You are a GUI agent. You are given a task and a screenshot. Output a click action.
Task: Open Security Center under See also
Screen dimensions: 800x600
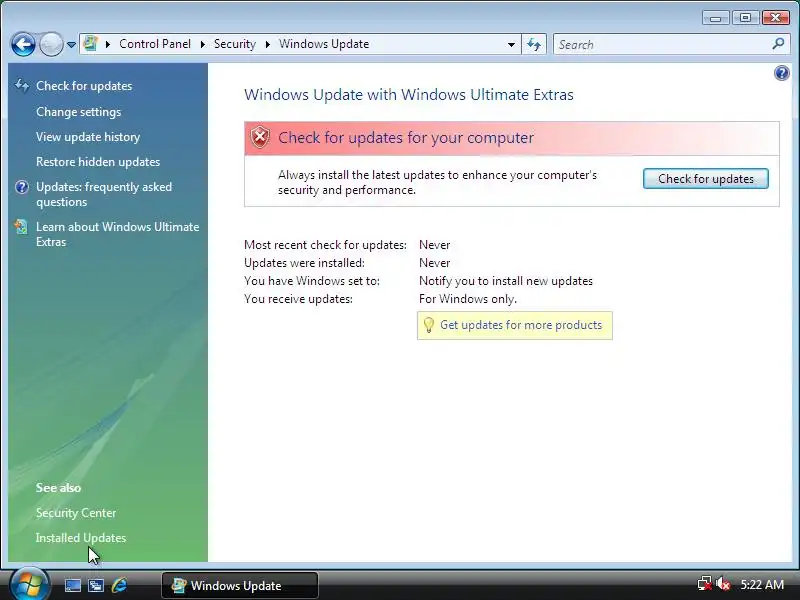[x=76, y=513]
